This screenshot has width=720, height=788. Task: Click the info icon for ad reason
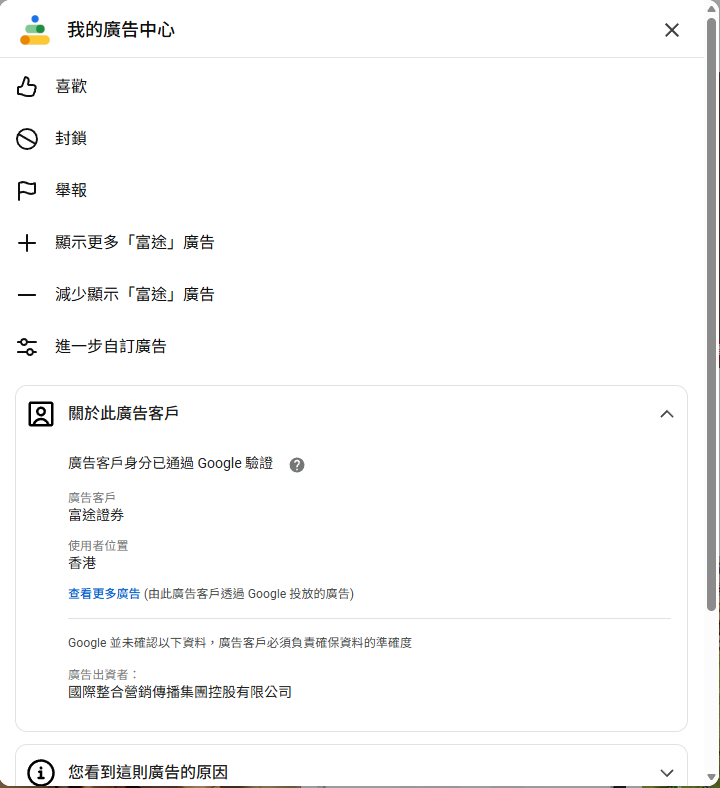pyautogui.click(x=41, y=772)
